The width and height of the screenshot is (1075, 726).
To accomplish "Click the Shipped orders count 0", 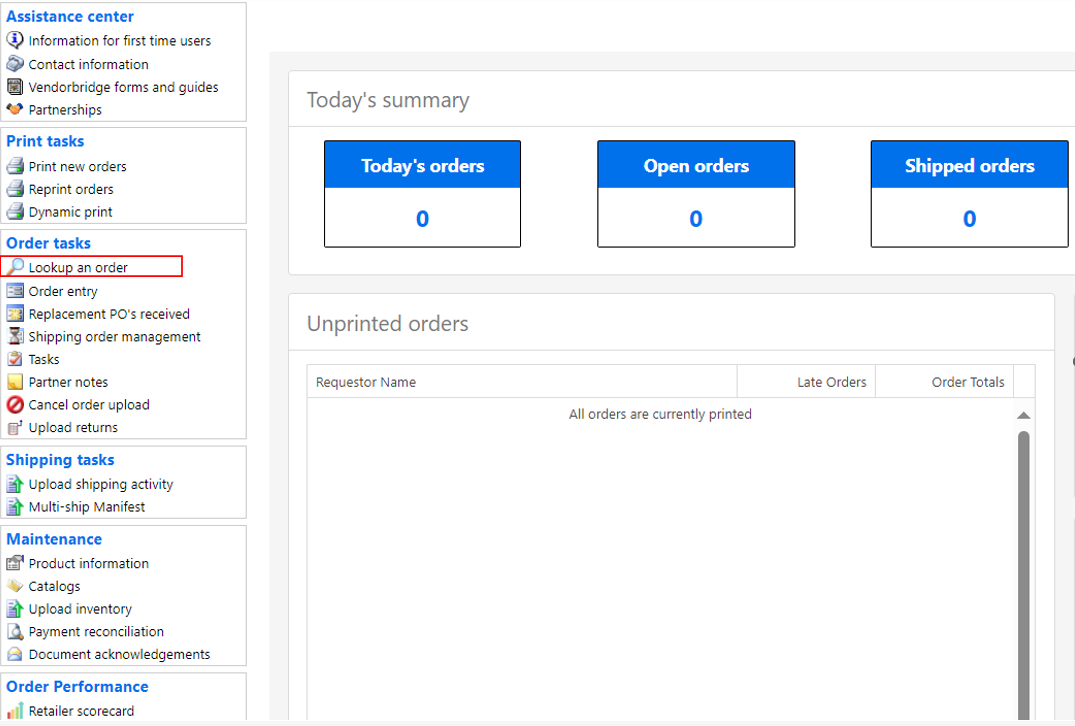I will tap(969, 219).
